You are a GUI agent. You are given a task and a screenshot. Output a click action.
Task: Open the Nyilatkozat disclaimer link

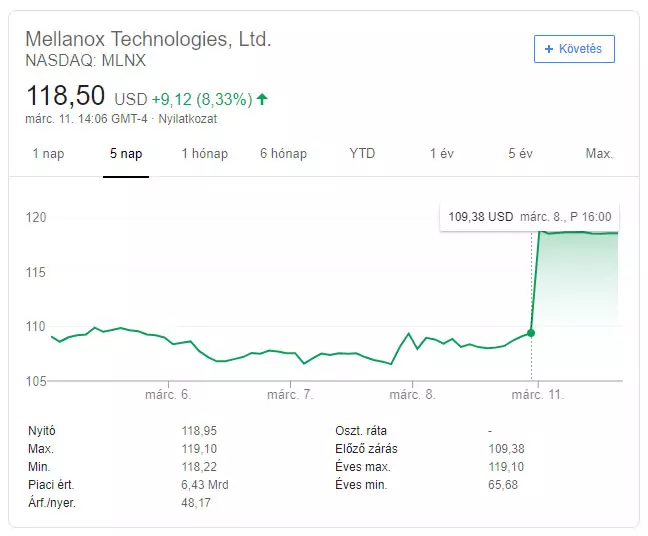[x=188, y=119]
